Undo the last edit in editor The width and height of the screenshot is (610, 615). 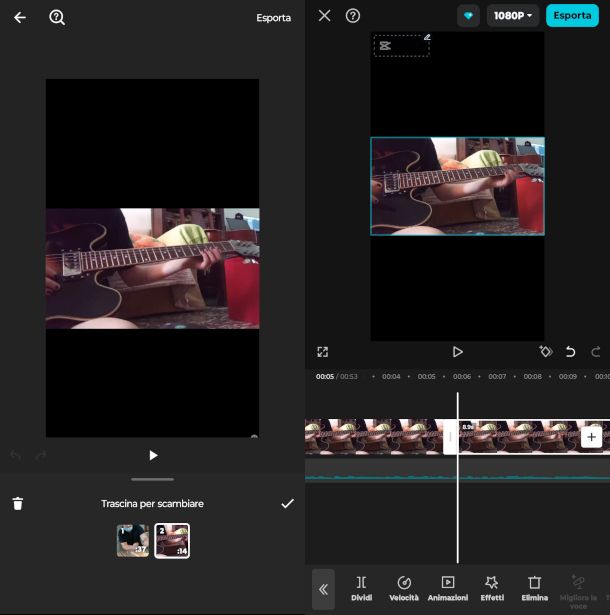point(571,352)
